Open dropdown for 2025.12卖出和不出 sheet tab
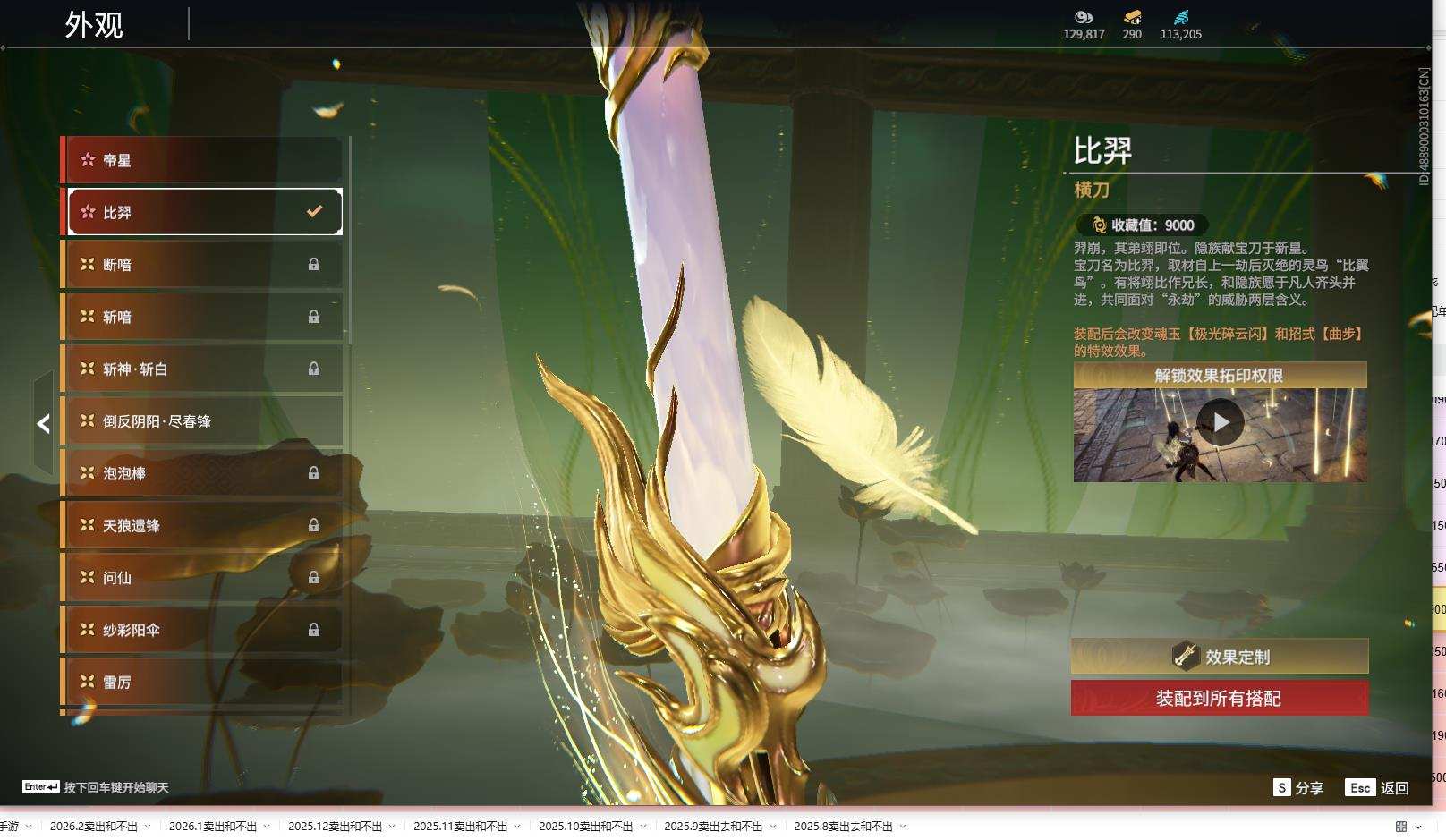This screenshot has height=840, width=1446. (x=392, y=827)
